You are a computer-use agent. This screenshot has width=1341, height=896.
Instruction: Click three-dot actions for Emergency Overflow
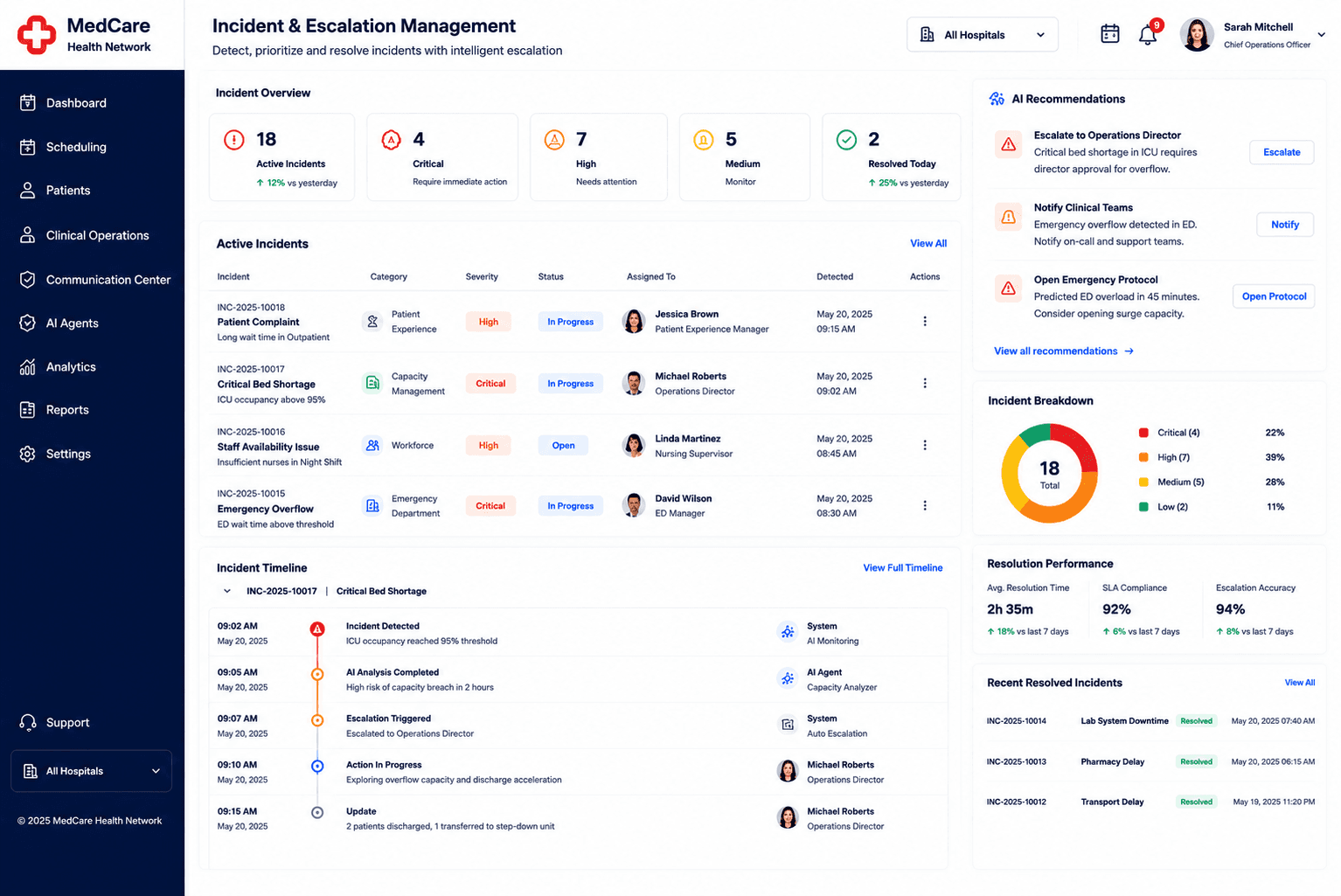(925, 505)
